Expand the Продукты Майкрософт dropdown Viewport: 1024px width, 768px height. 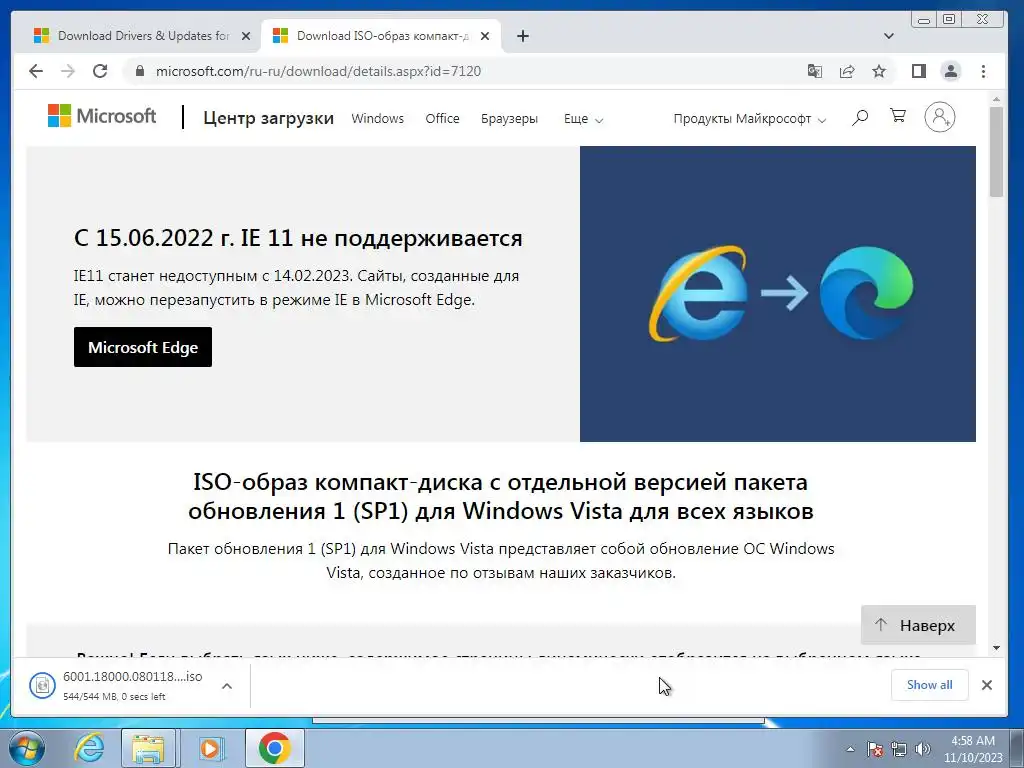click(x=750, y=119)
